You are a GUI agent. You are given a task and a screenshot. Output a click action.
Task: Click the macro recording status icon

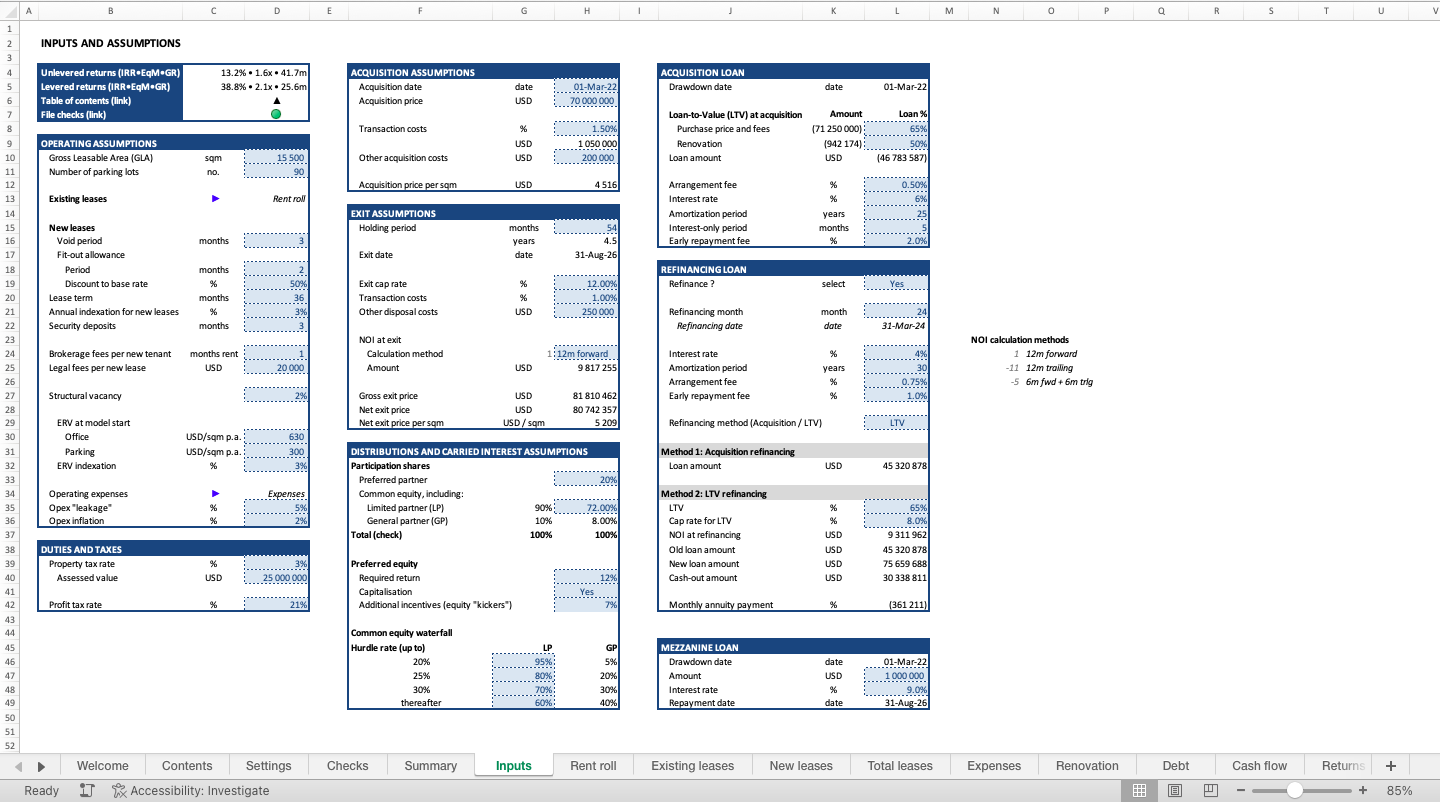[x=87, y=790]
